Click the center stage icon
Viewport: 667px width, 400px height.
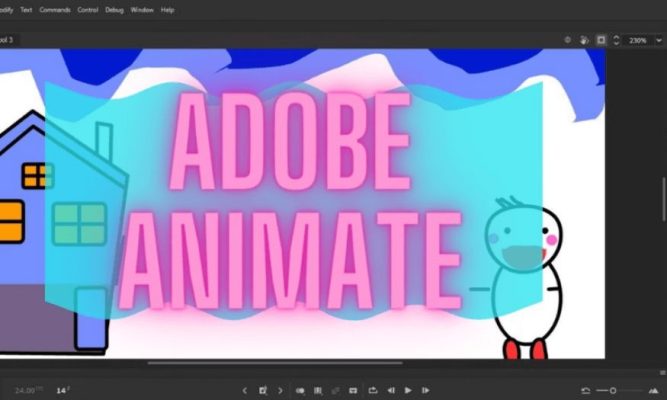(568, 40)
